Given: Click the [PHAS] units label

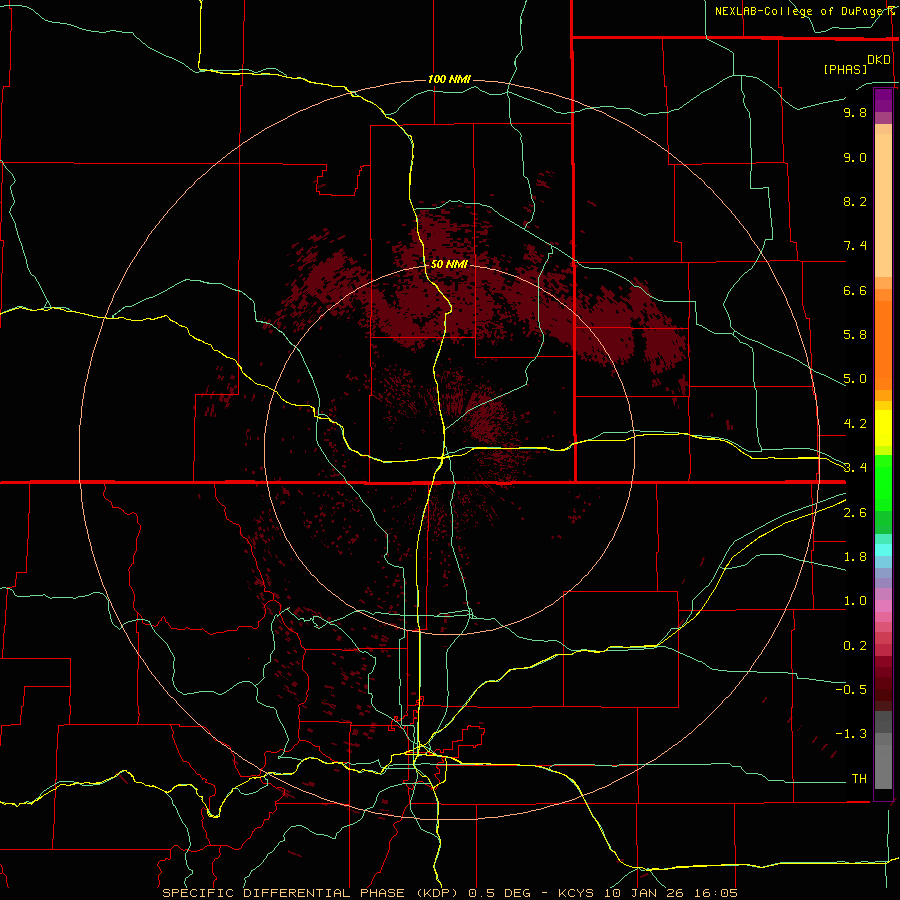Looking at the screenshot, I should click(845, 69).
